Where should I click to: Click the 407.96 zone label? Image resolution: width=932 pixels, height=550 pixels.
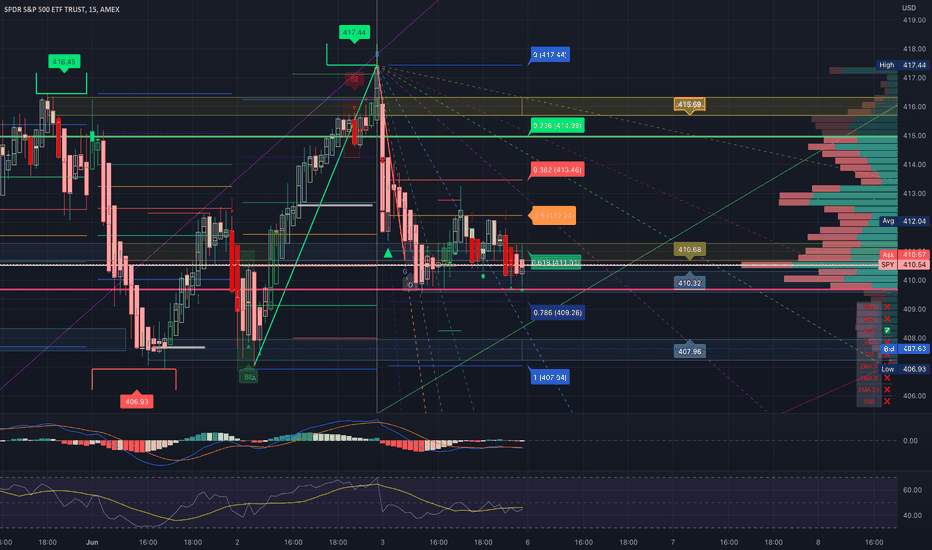(x=689, y=351)
